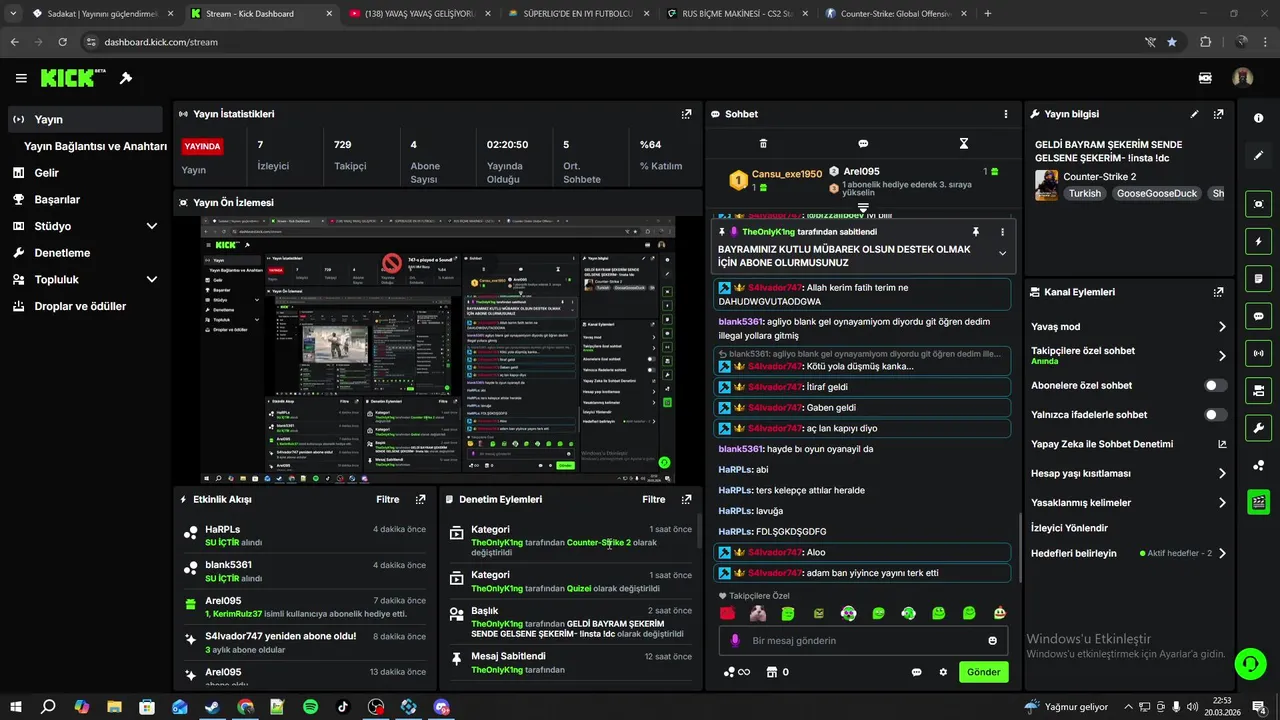The image size is (1280, 720).
Task: Click the broadcast signal icon in the right sidebar
Action: (x=1258, y=353)
